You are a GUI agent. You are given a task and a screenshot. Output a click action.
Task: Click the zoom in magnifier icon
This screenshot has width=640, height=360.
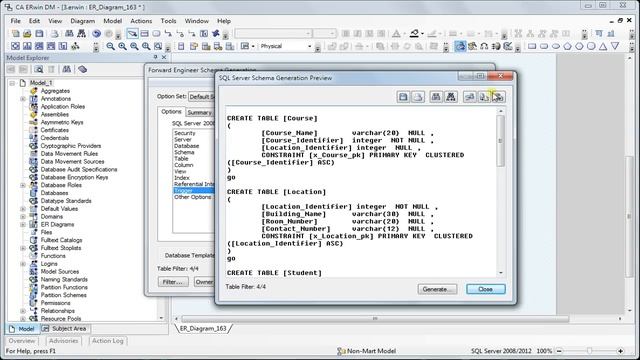(122, 46)
